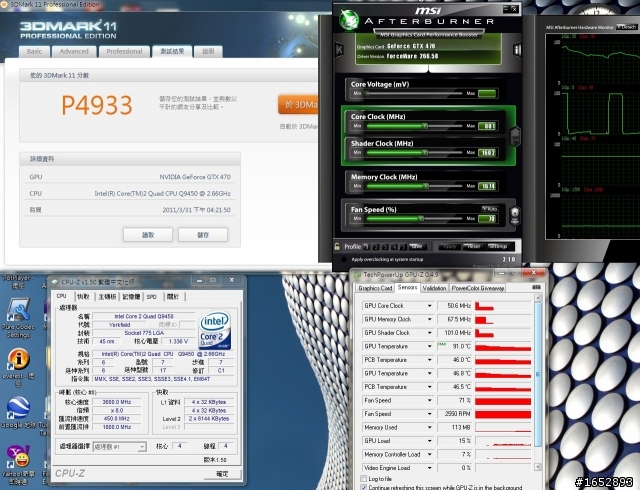This screenshot has height=490, width=640.
Task: Open the Google Earth desktop shortcut
Action: 18,412
